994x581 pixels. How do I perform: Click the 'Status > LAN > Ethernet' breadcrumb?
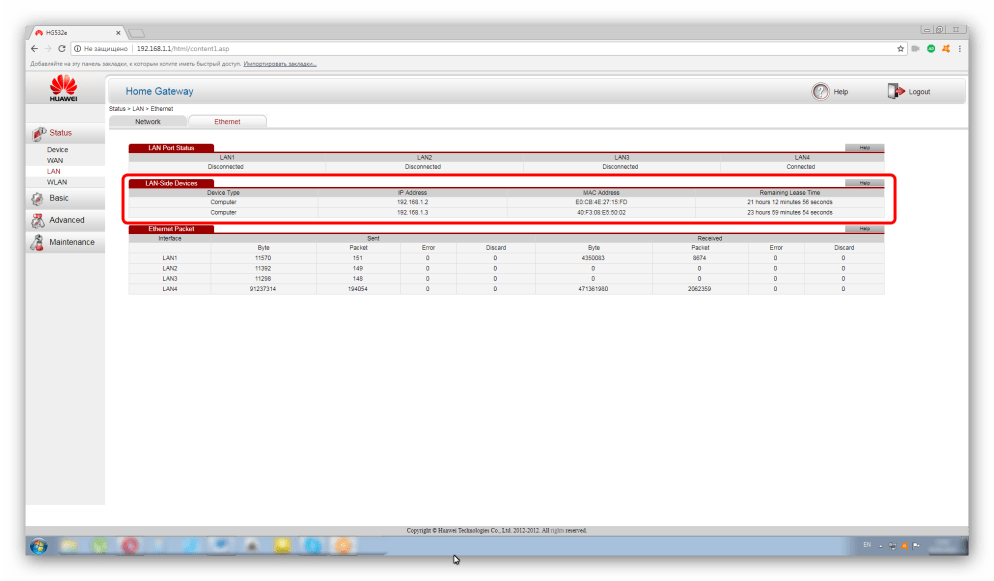pyautogui.click(x=141, y=109)
